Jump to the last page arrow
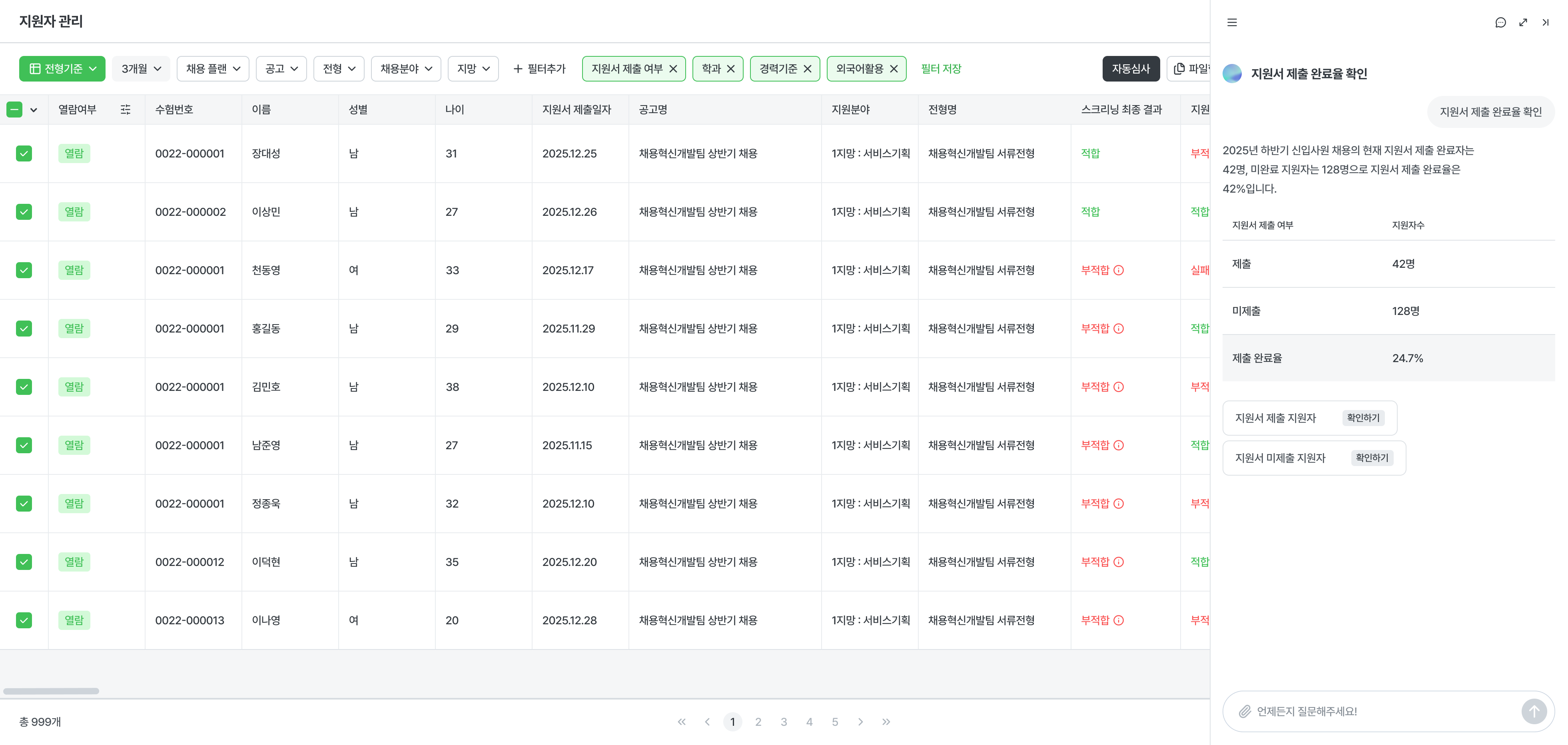 click(x=886, y=722)
